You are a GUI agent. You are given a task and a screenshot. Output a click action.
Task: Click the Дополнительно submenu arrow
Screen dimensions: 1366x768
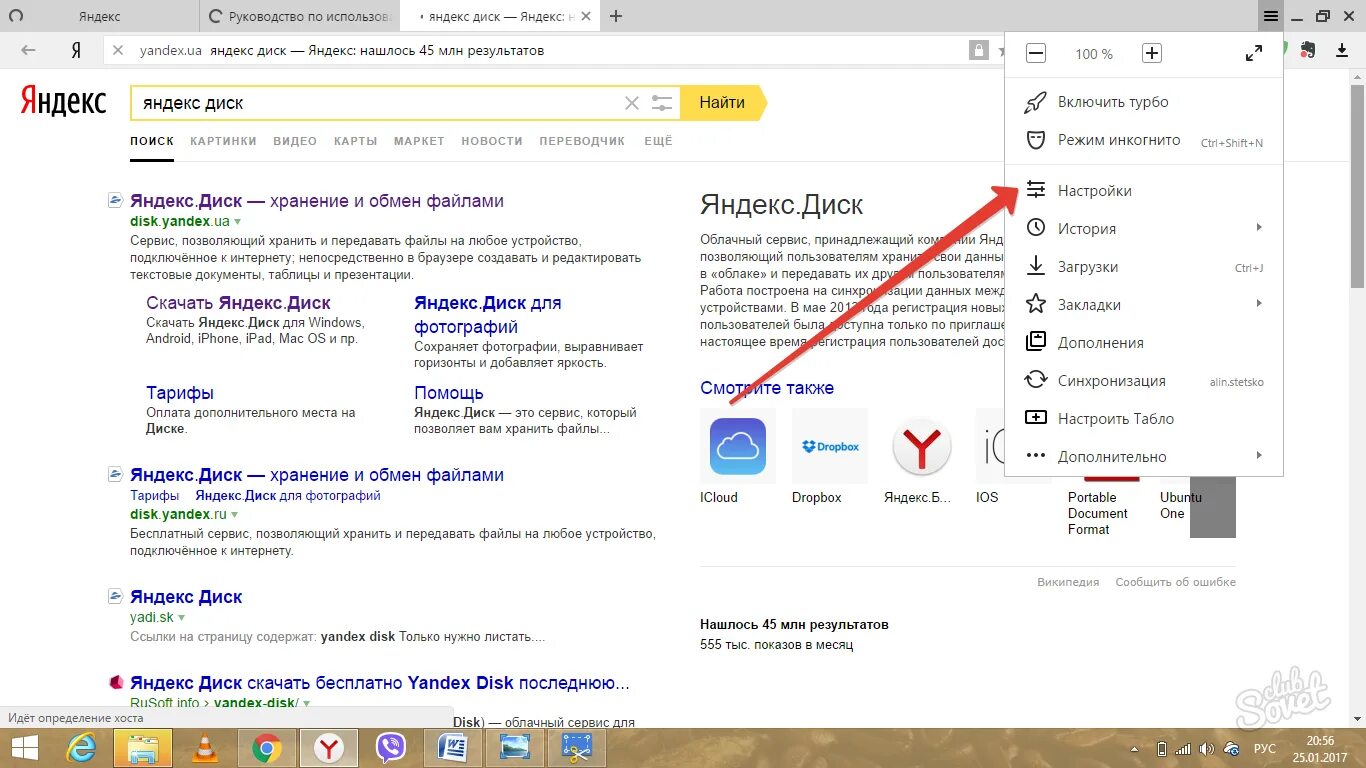coord(1260,456)
